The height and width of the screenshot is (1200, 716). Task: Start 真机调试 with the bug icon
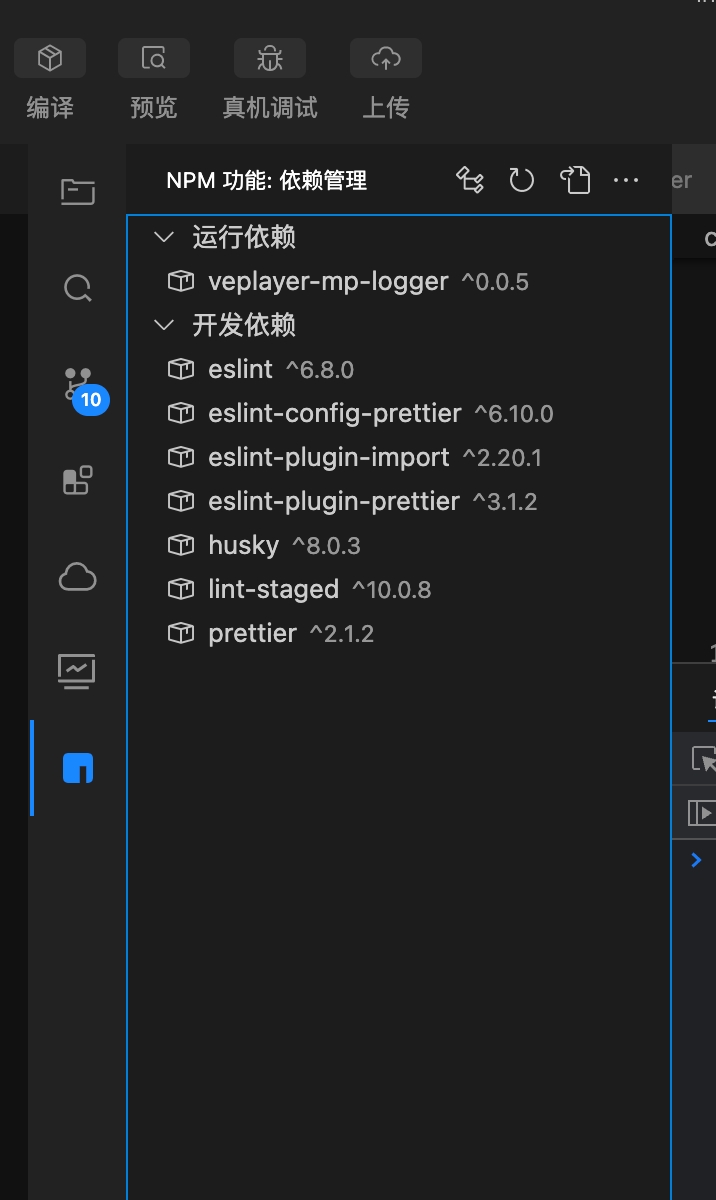pos(270,59)
